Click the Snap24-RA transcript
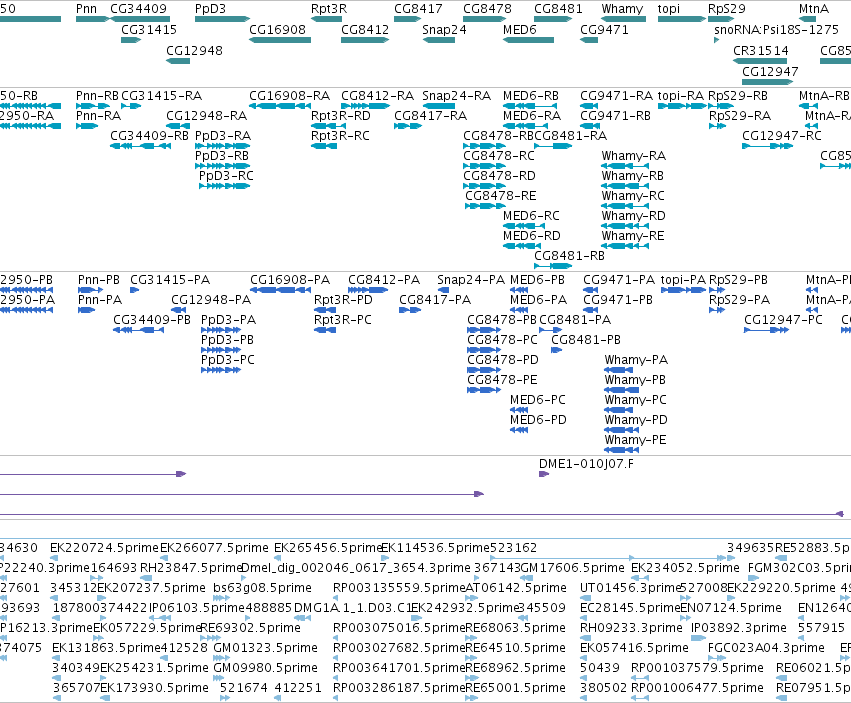 coord(439,106)
